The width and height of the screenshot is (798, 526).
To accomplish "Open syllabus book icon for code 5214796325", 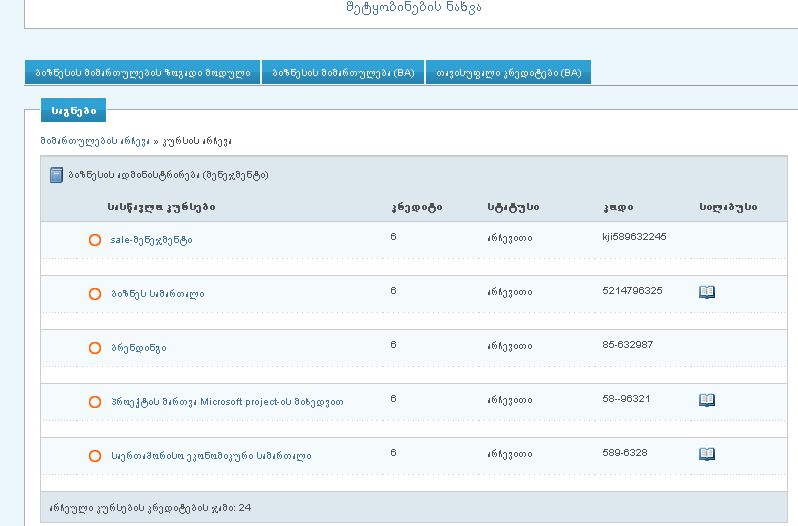I will (707, 291).
